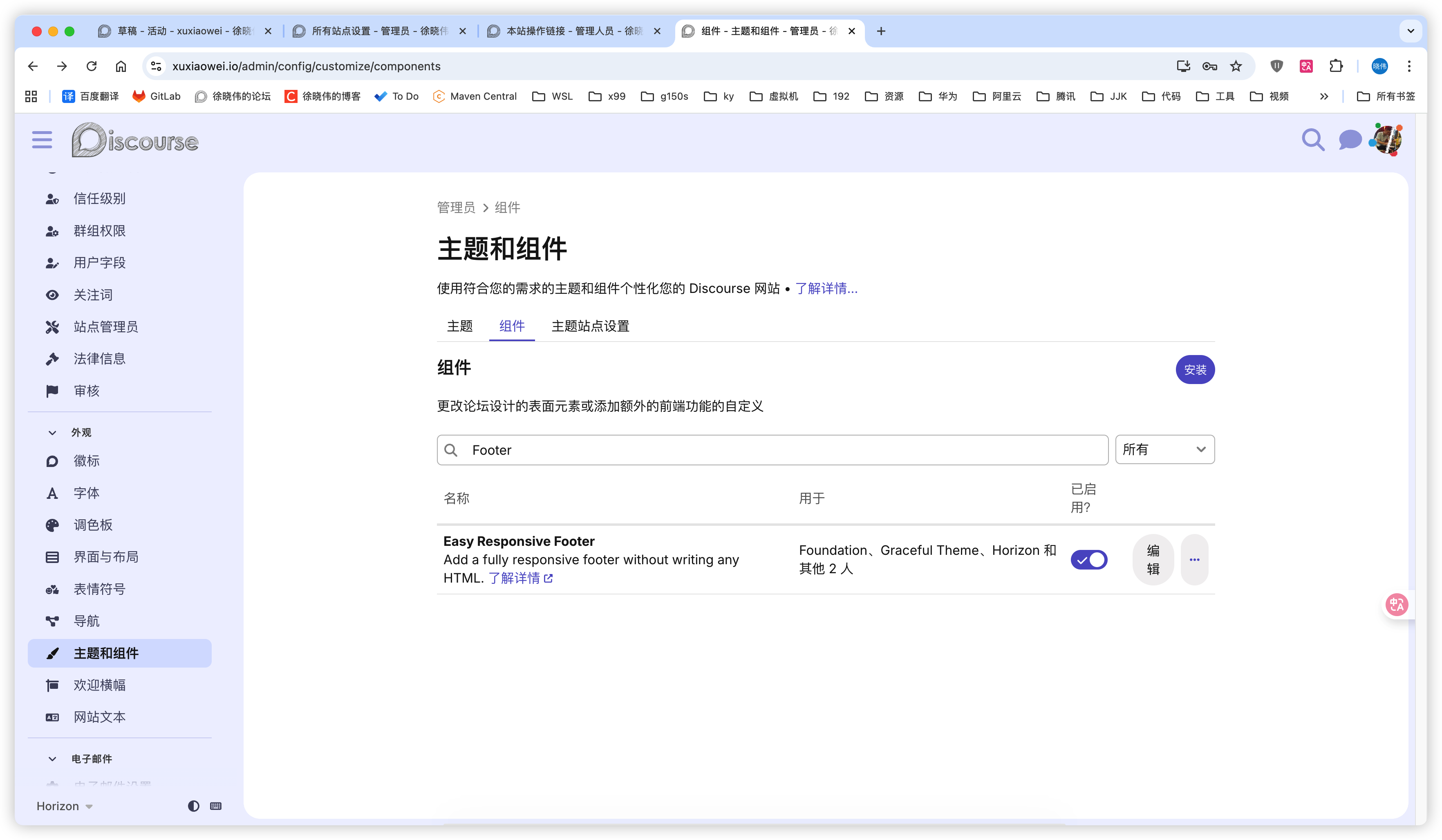Open keyboard shortcuts icon in sidebar footer
Image resolution: width=1442 pixels, height=840 pixels.
216,806
